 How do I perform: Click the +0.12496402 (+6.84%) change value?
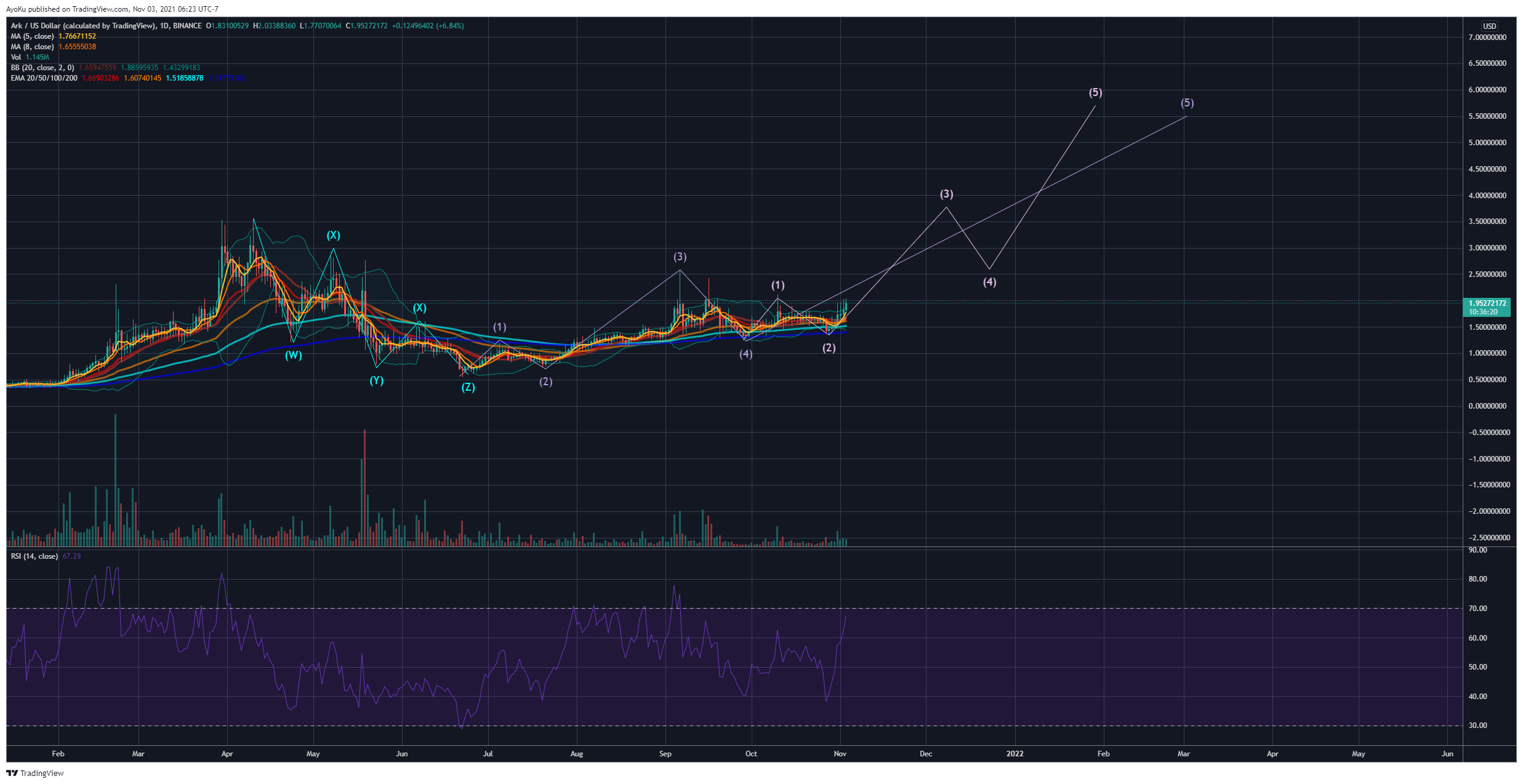pyautogui.click(x=428, y=26)
